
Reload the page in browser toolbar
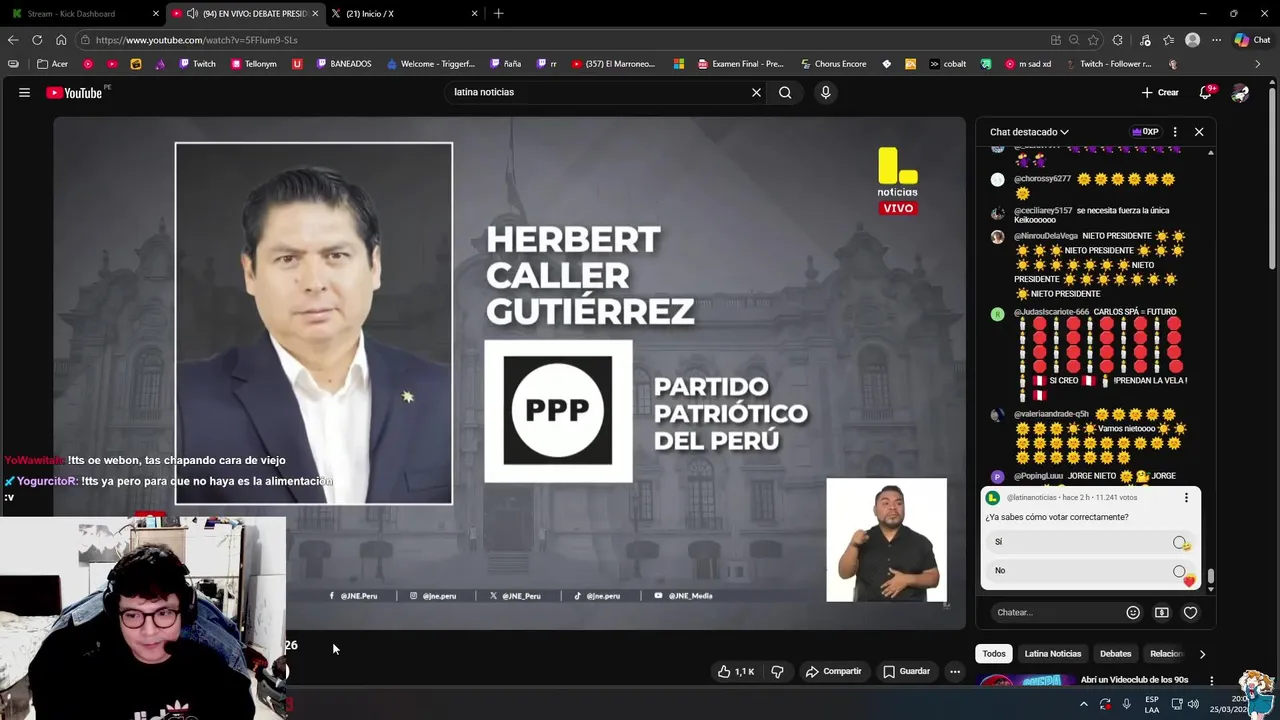(x=37, y=40)
